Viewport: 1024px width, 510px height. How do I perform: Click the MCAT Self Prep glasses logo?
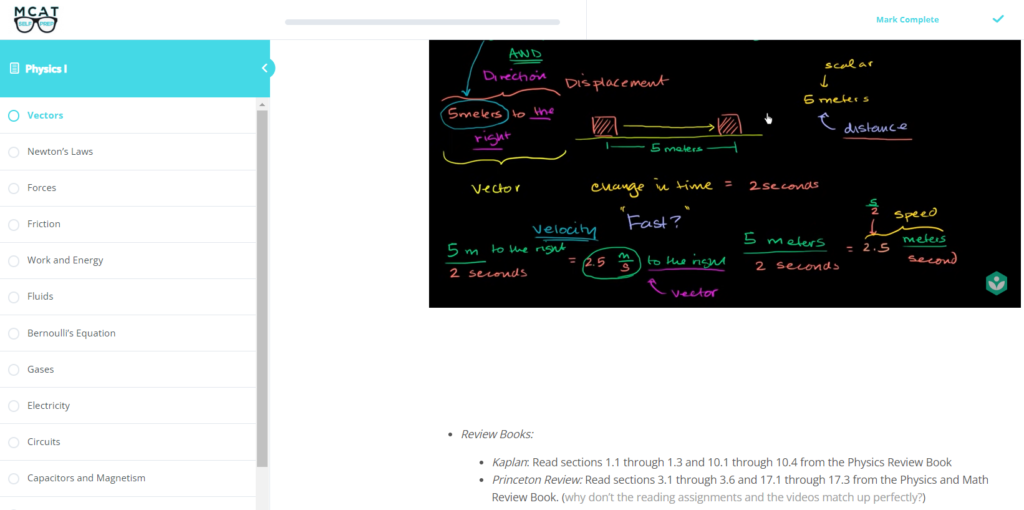tap(36, 20)
